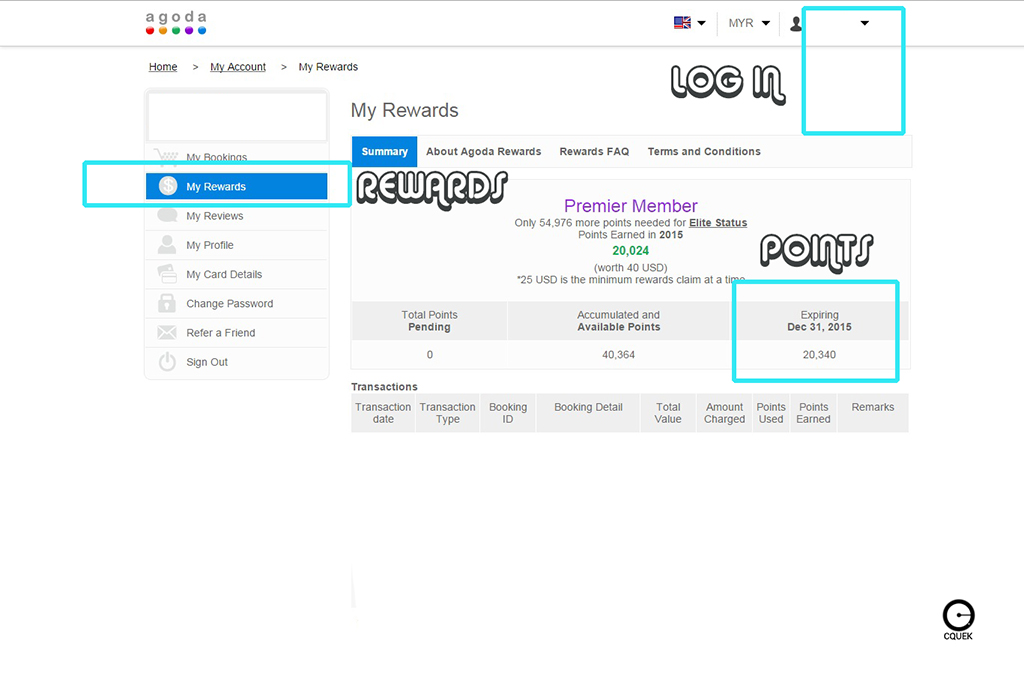Click the speech bubble reviews icon
1024x679 pixels.
pos(167,215)
